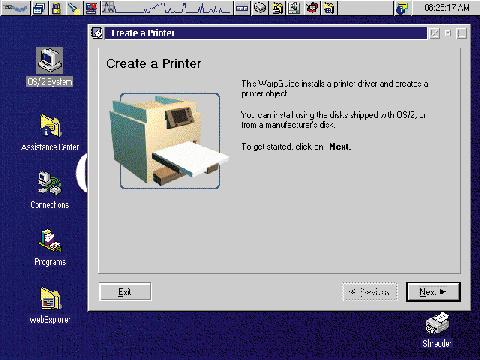Open the Create a Printer title bar system menu
Screen dimensions: 480x360
click(97, 33)
